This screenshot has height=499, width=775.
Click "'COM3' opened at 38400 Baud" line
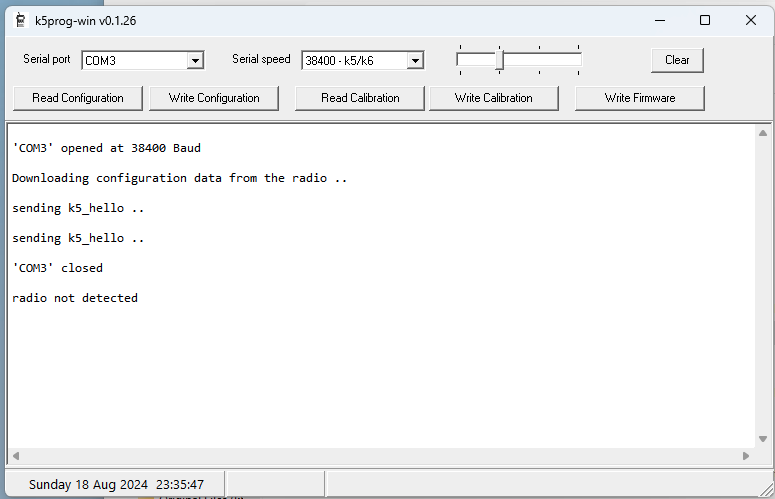(106, 148)
